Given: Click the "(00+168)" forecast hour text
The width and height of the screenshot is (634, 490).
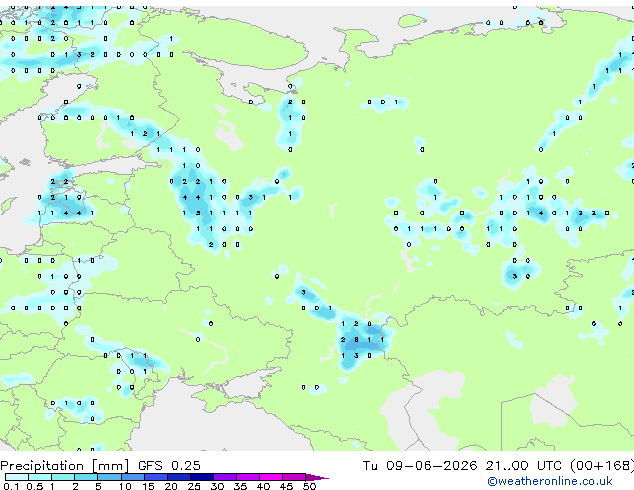Looking at the screenshot, I should click(602, 466).
